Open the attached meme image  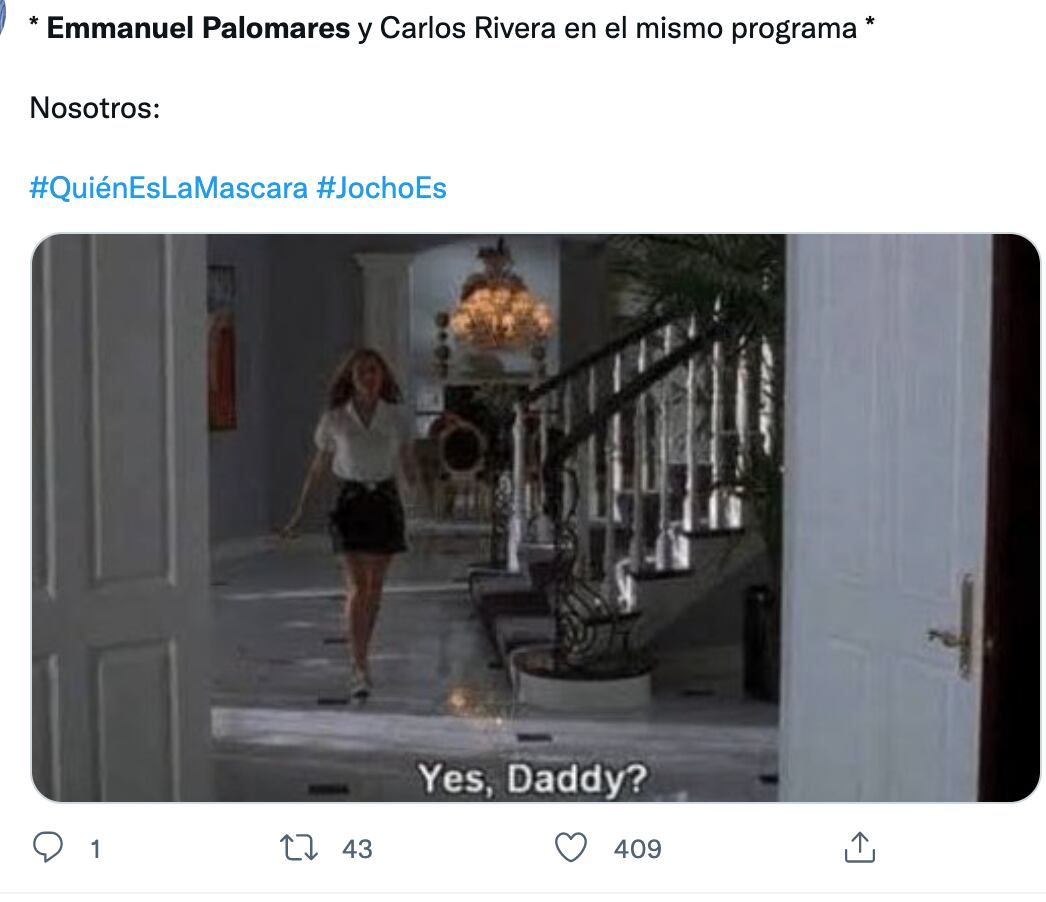536,518
